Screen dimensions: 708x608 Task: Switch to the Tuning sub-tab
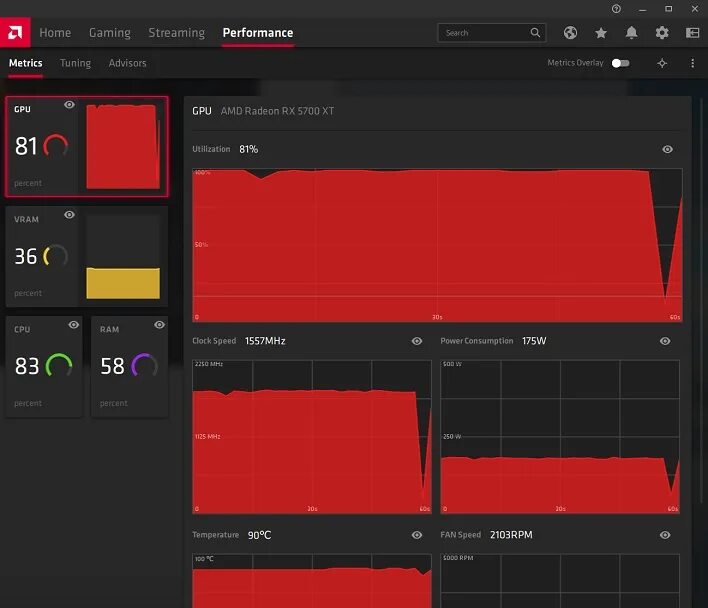(x=75, y=63)
